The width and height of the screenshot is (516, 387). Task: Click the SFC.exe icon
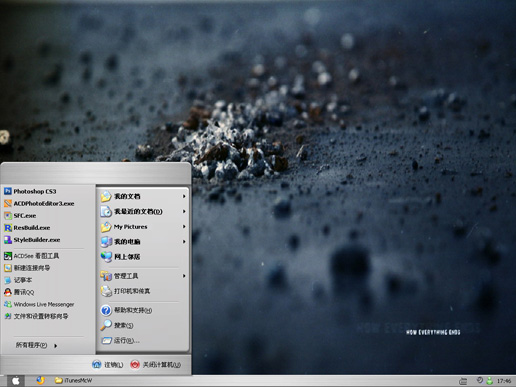tap(8, 216)
